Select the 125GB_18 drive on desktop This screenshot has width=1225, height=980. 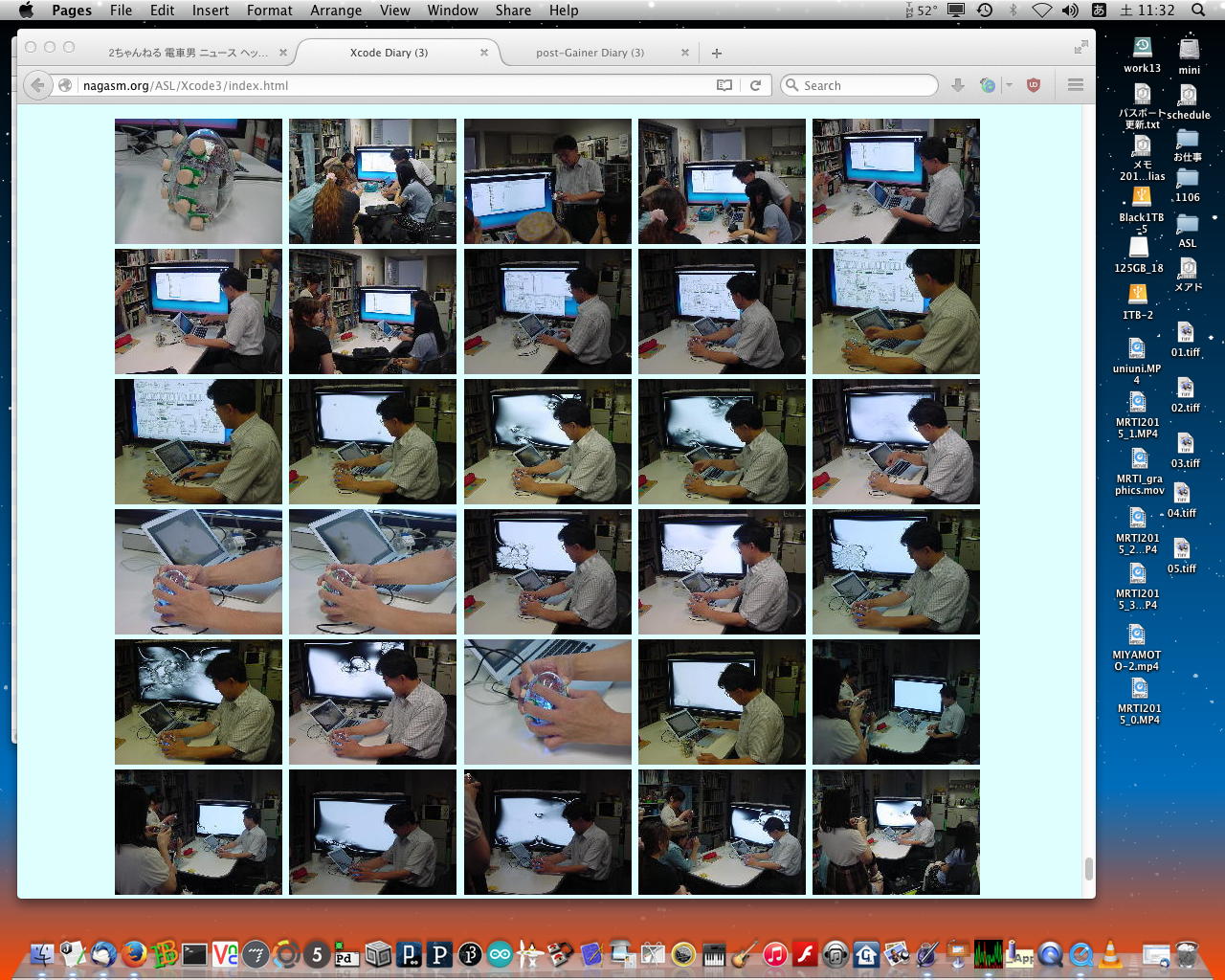pyautogui.click(x=1139, y=256)
